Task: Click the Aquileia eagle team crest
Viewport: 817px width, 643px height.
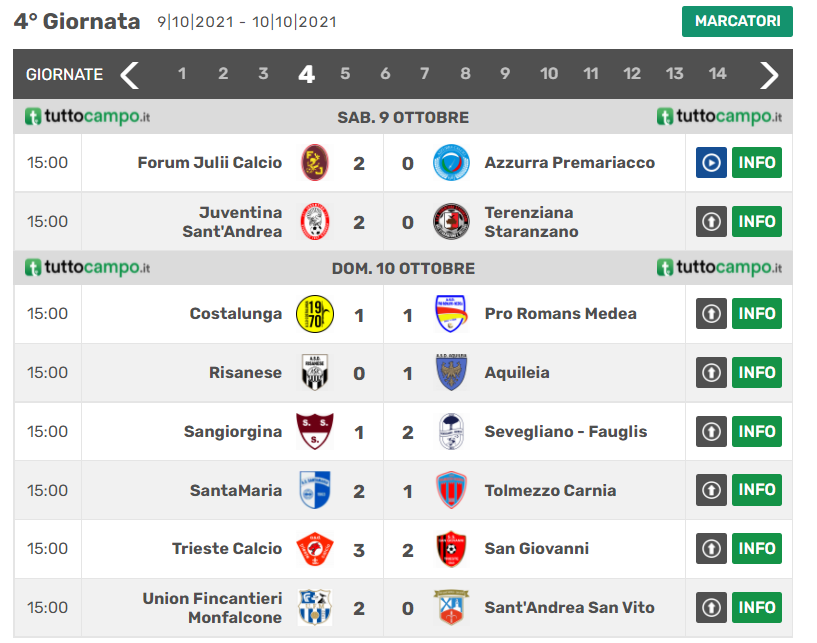Action: tap(451, 372)
